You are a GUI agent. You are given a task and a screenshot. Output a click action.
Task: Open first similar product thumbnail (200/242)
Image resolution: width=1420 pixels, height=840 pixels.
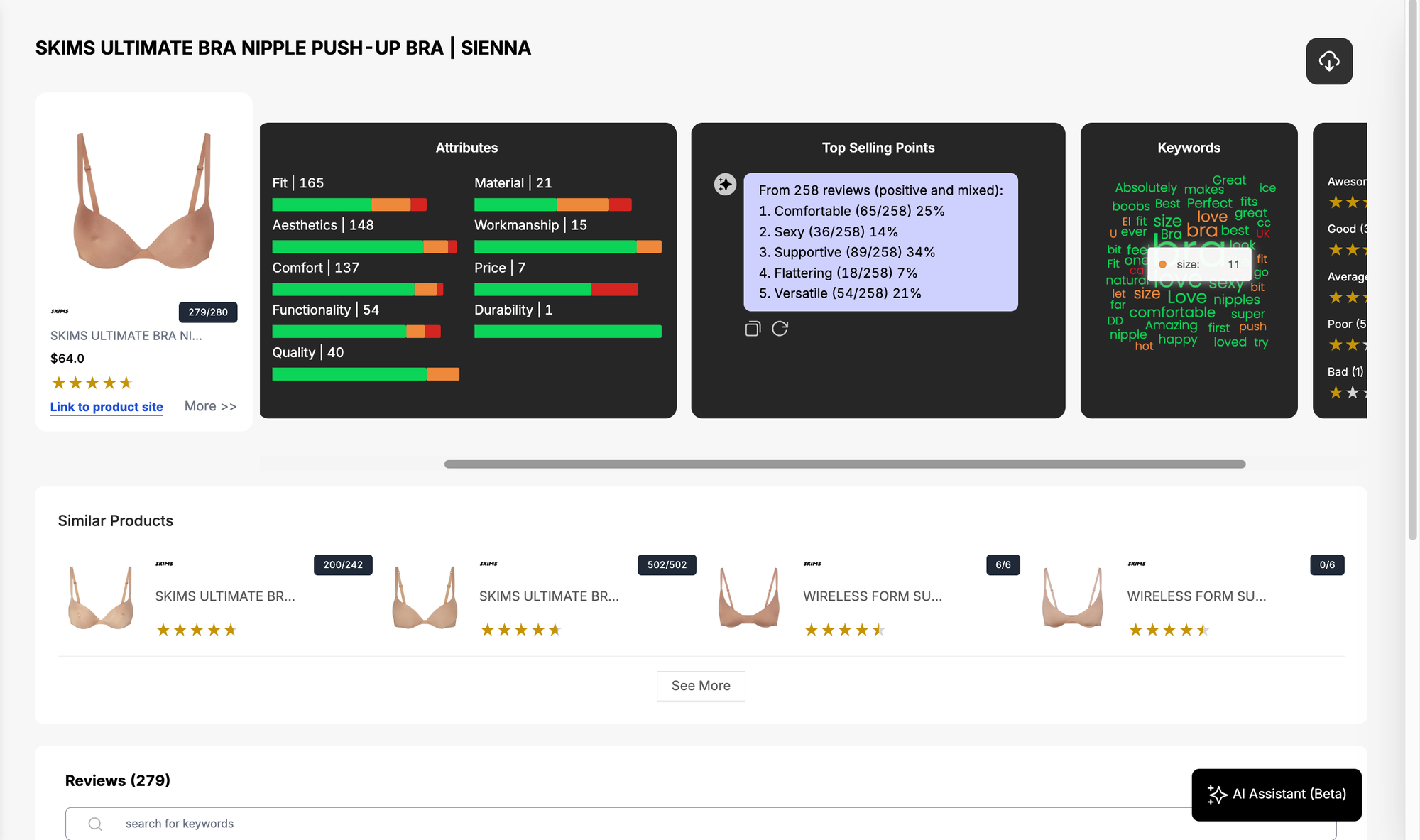click(101, 597)
